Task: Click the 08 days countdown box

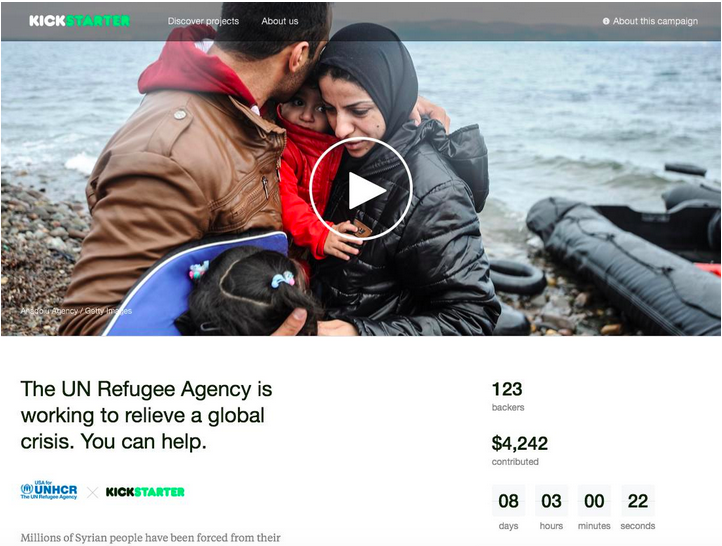Action: pos(508,501)
